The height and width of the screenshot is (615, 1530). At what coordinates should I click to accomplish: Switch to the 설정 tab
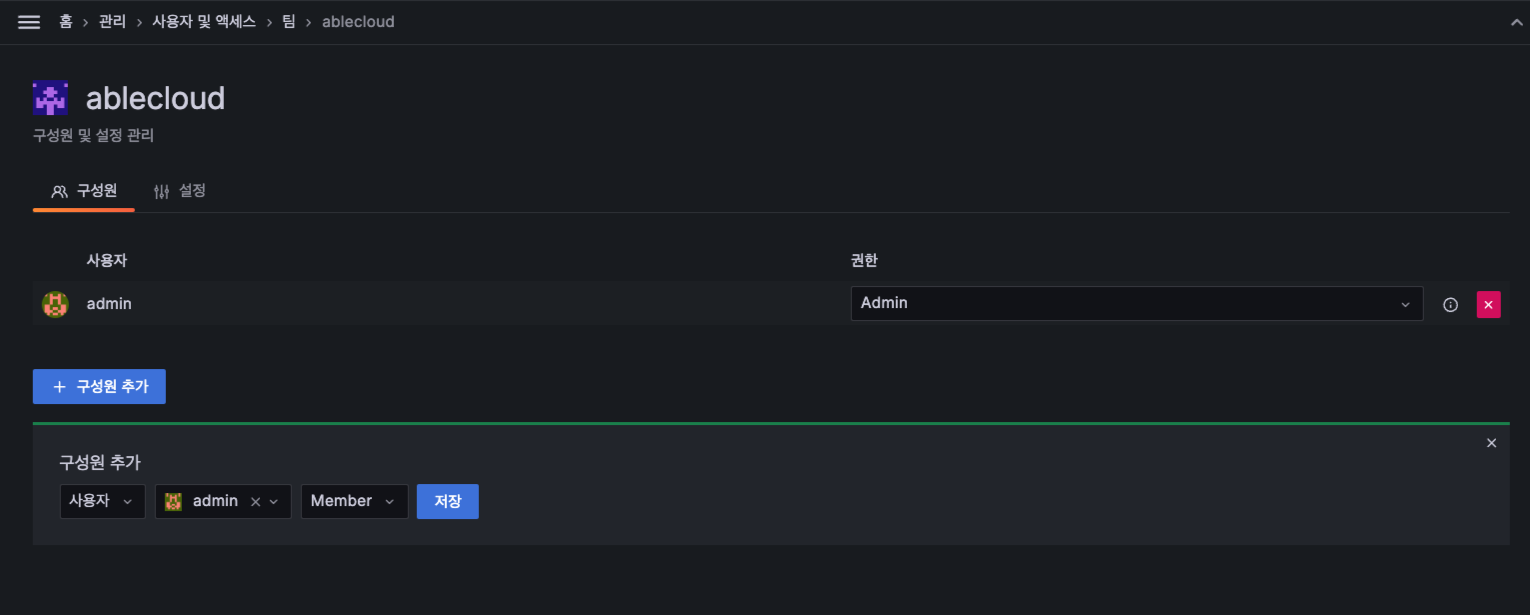click(x=180, y=191)
